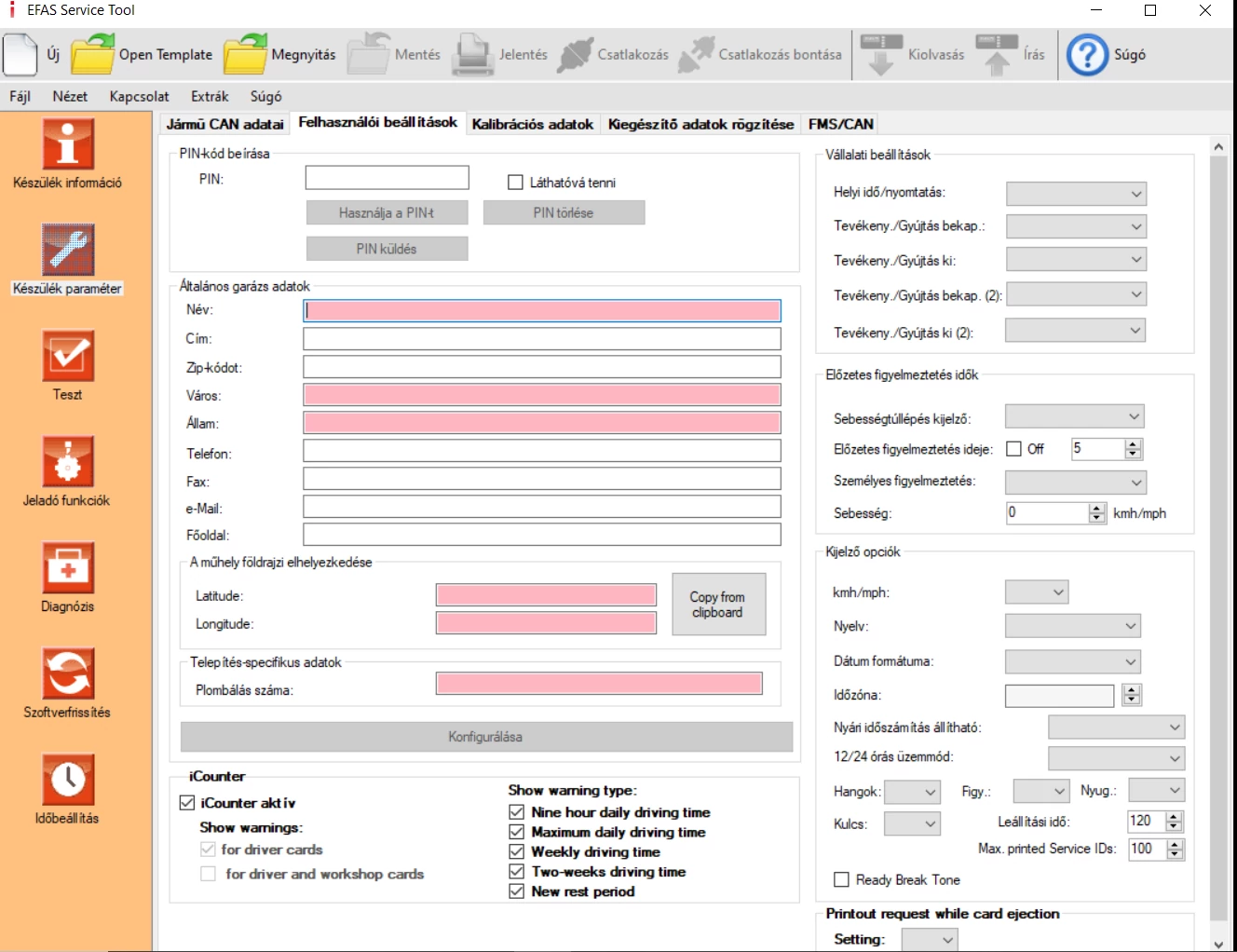Click the Név input field

(542, 310)
